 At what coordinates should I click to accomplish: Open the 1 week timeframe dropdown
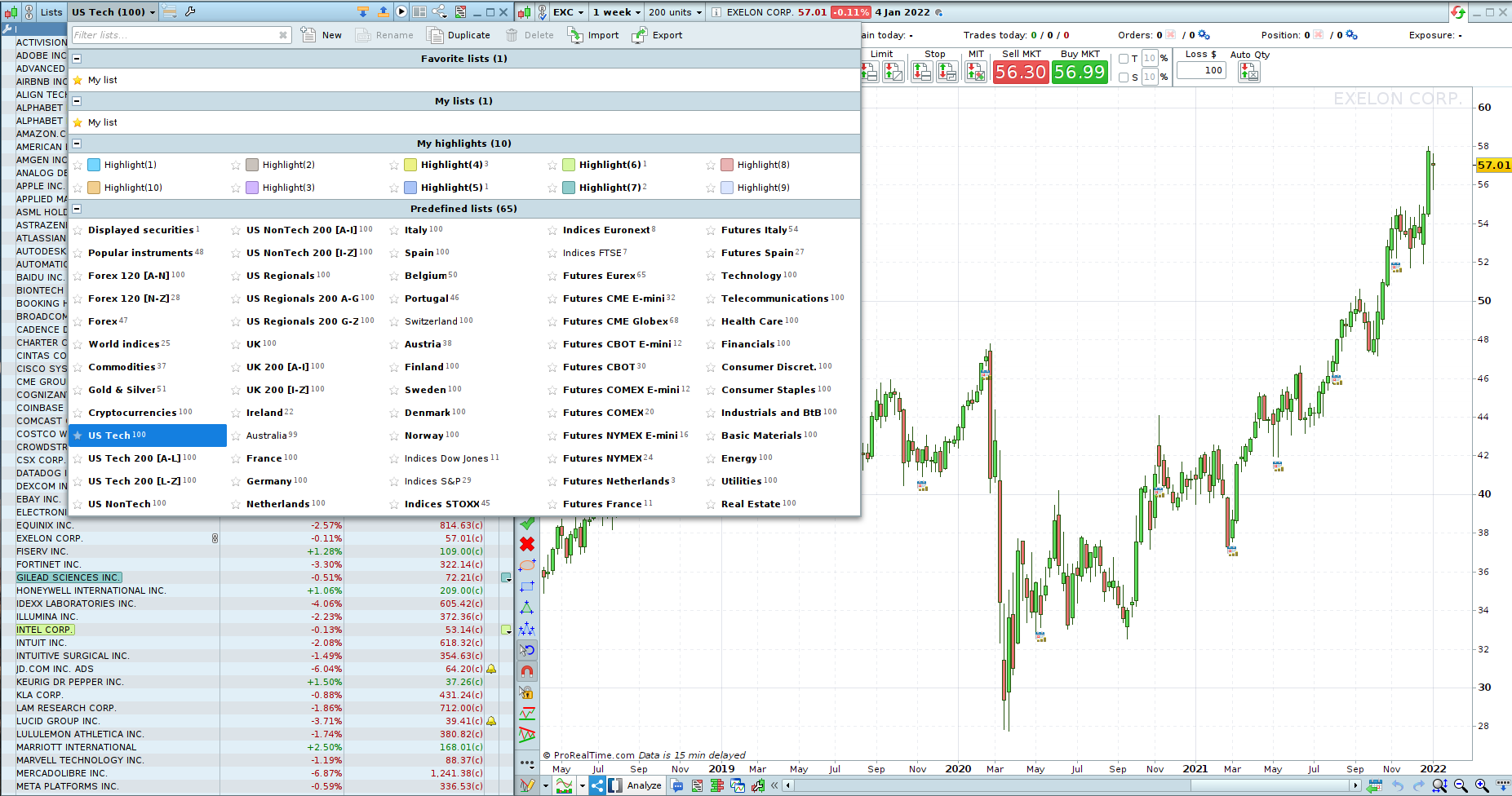[x=616, y=12]
